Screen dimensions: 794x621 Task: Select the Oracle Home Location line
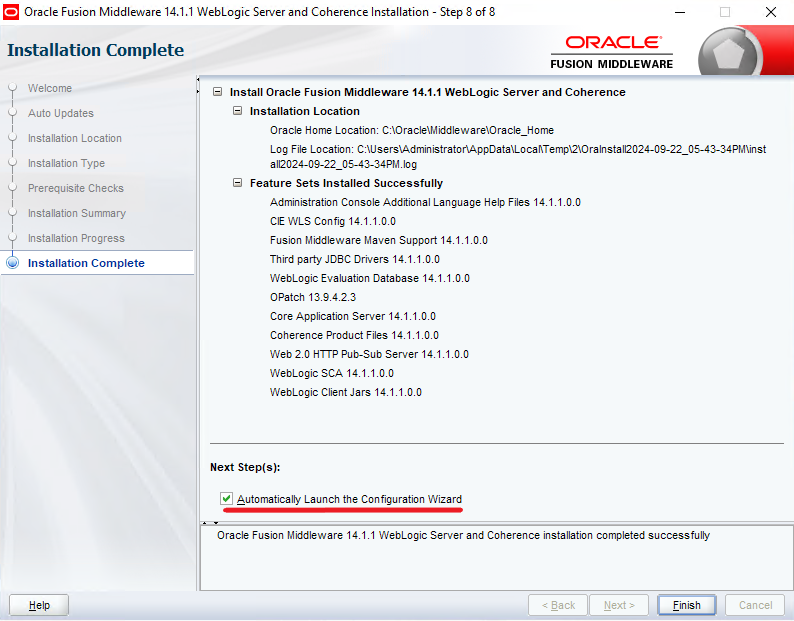(412, 130)
